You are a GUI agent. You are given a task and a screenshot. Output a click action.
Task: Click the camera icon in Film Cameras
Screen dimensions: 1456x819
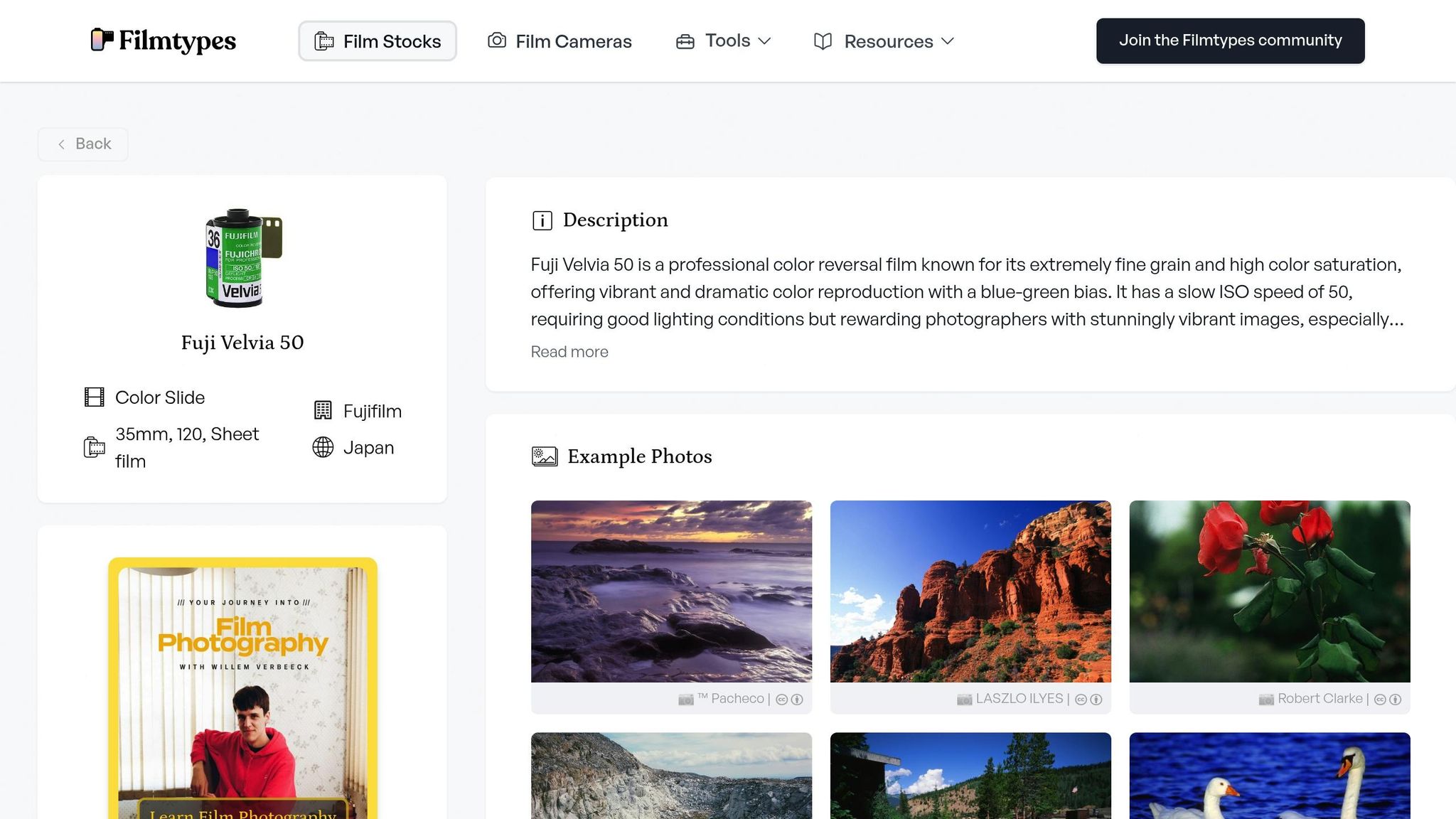pyautogui.click(x=497, y=41)
